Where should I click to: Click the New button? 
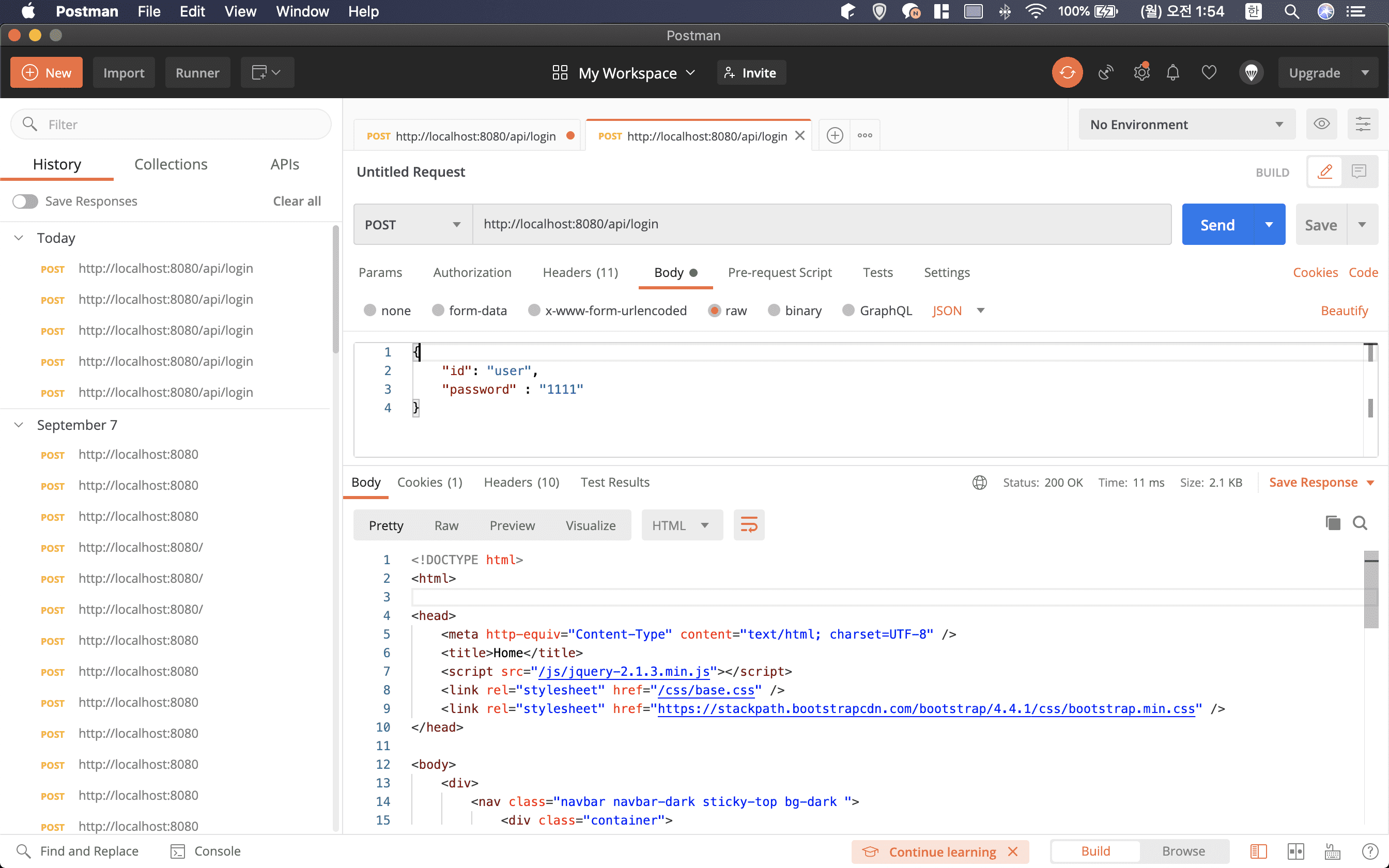(x=47, y=72)
